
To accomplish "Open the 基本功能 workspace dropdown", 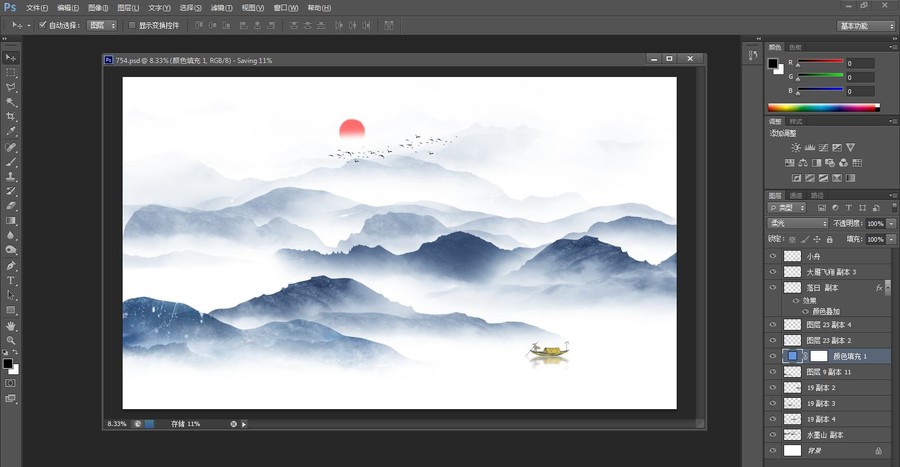I will coord(866,26).
